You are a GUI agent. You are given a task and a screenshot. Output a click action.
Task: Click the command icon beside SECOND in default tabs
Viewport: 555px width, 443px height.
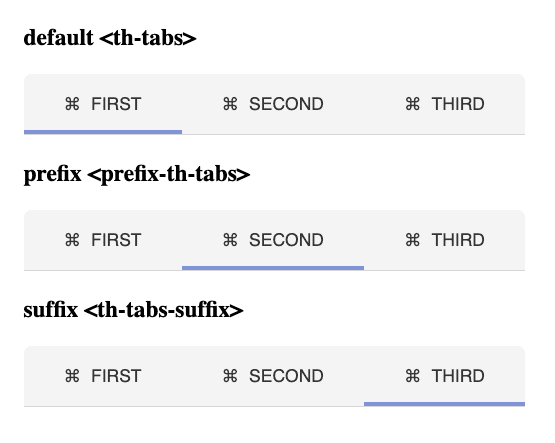[230, 104]
